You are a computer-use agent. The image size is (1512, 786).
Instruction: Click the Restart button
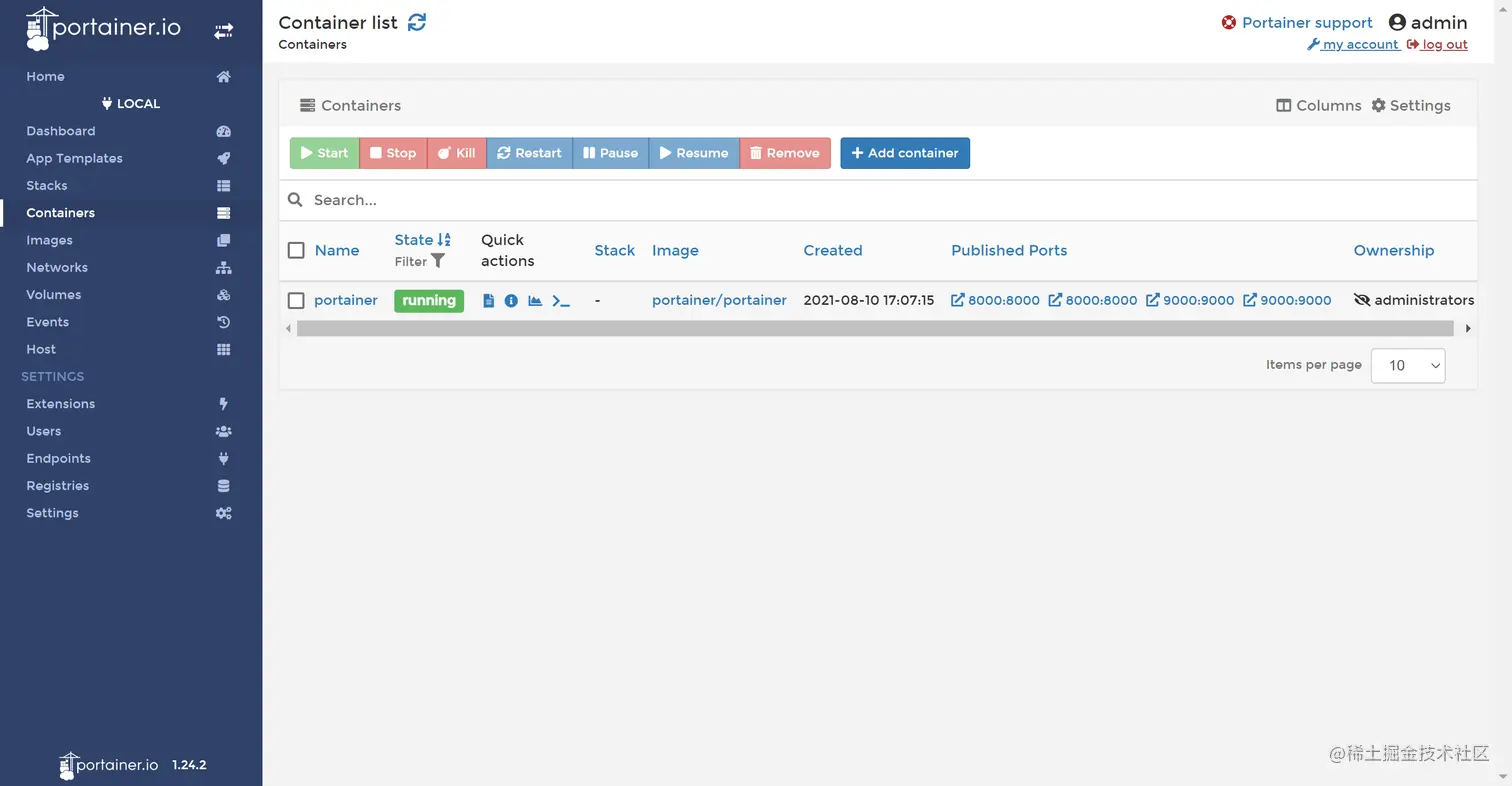coord(529,153)
